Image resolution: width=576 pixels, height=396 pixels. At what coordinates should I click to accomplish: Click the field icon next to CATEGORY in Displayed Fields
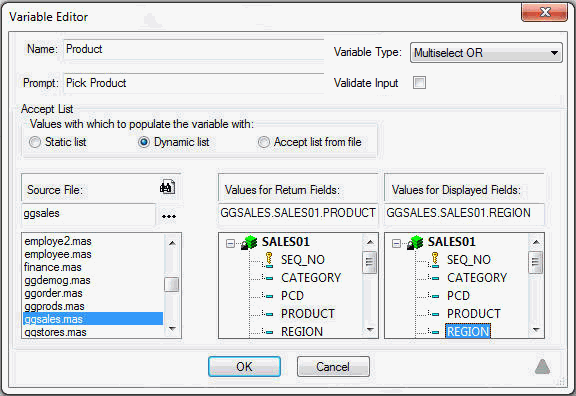[434, 278]
